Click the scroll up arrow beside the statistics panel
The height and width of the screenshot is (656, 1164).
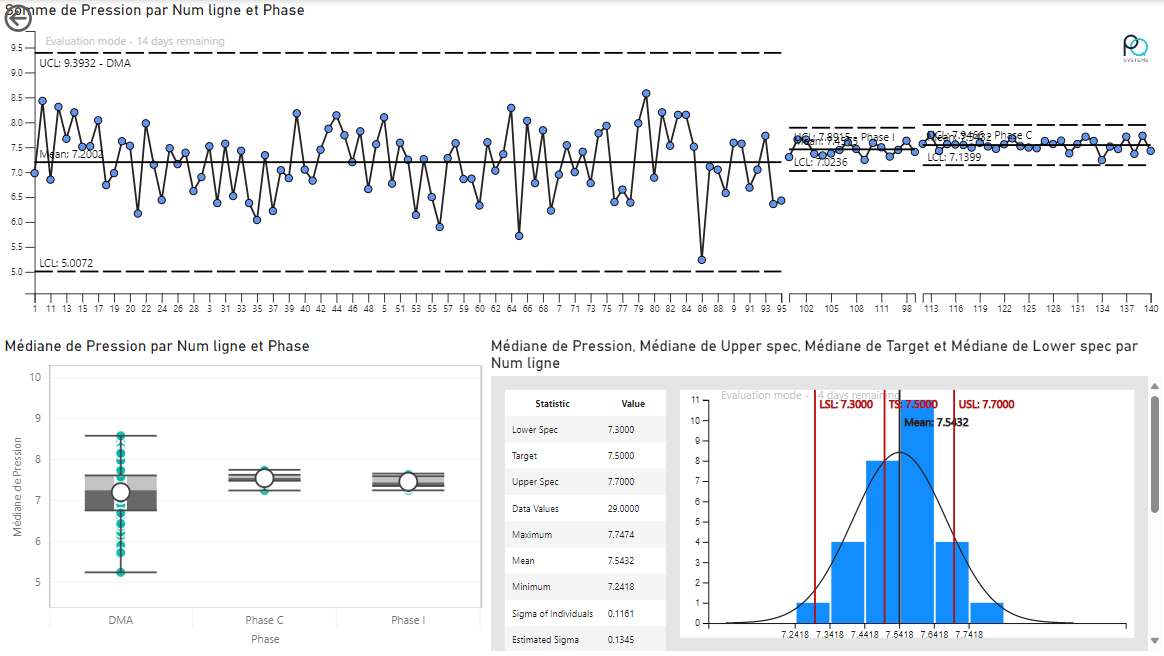click(x=1154, y=386)
